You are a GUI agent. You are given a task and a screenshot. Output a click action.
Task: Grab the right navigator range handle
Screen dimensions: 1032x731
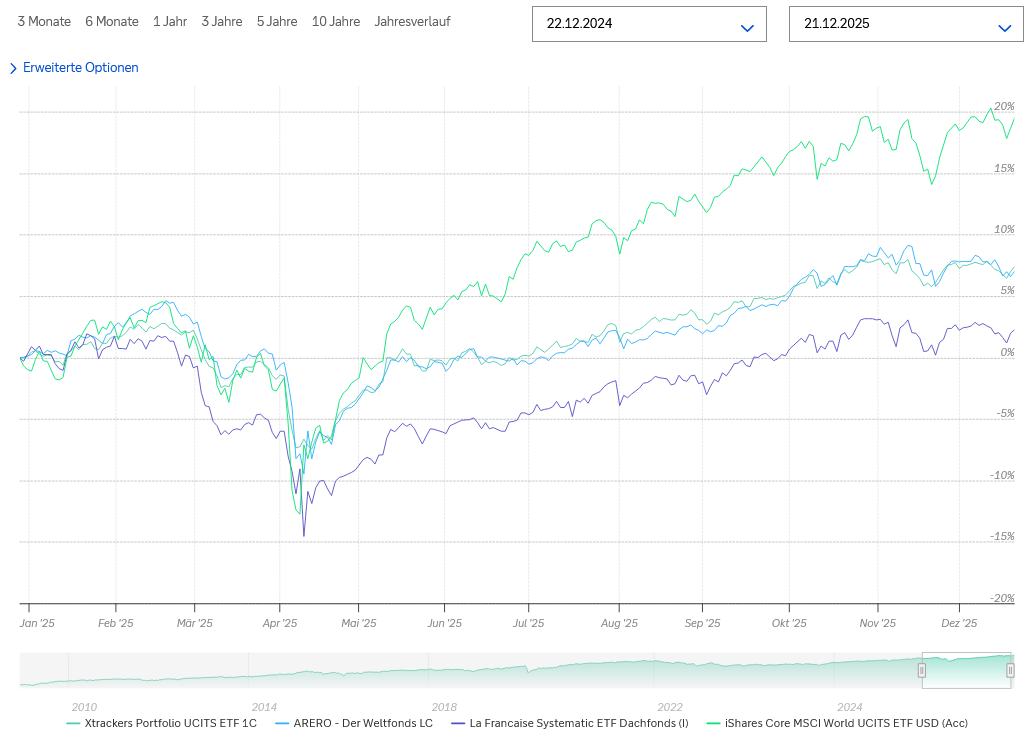pyautogui.click(x=1010, y=670)
